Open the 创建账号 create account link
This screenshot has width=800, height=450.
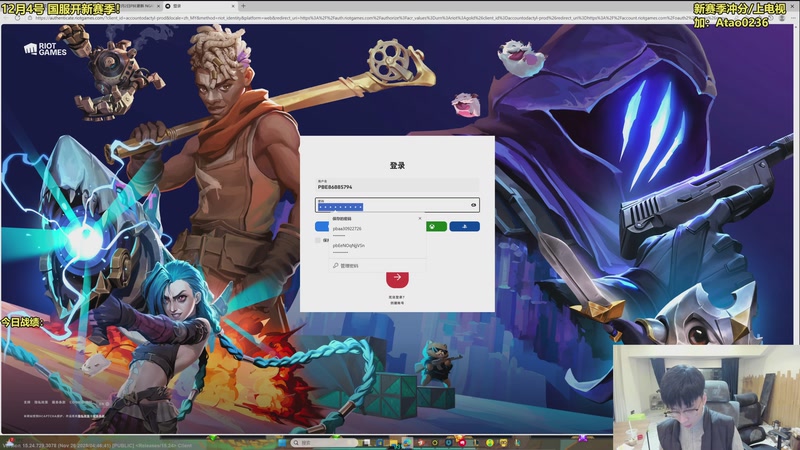point(396,303)
